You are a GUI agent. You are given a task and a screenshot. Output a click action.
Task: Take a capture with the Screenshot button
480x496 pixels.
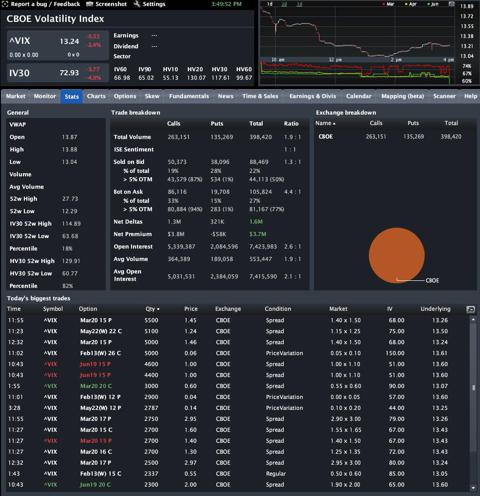point(107,4)
